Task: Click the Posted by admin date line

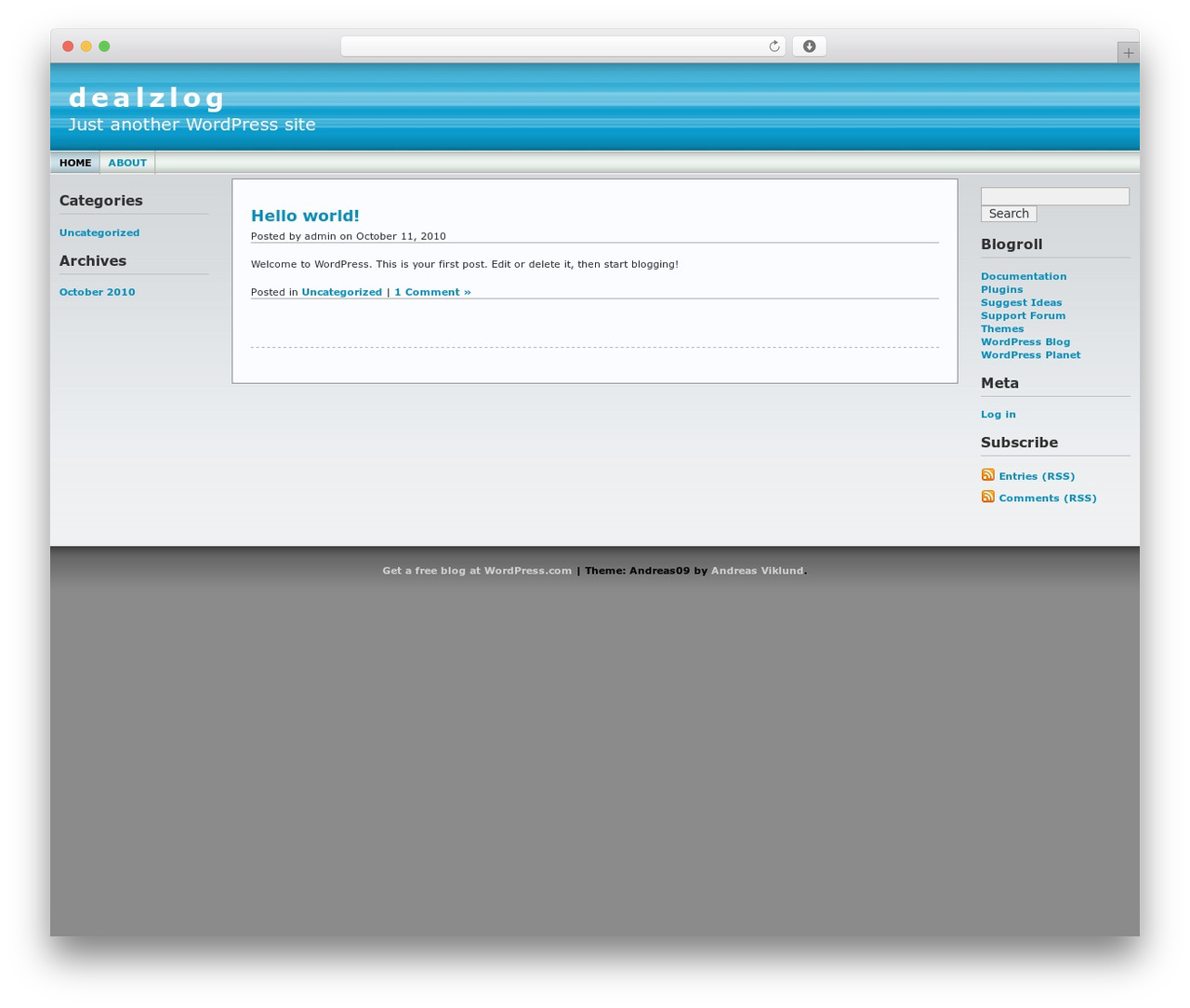Action: [349, 236]
